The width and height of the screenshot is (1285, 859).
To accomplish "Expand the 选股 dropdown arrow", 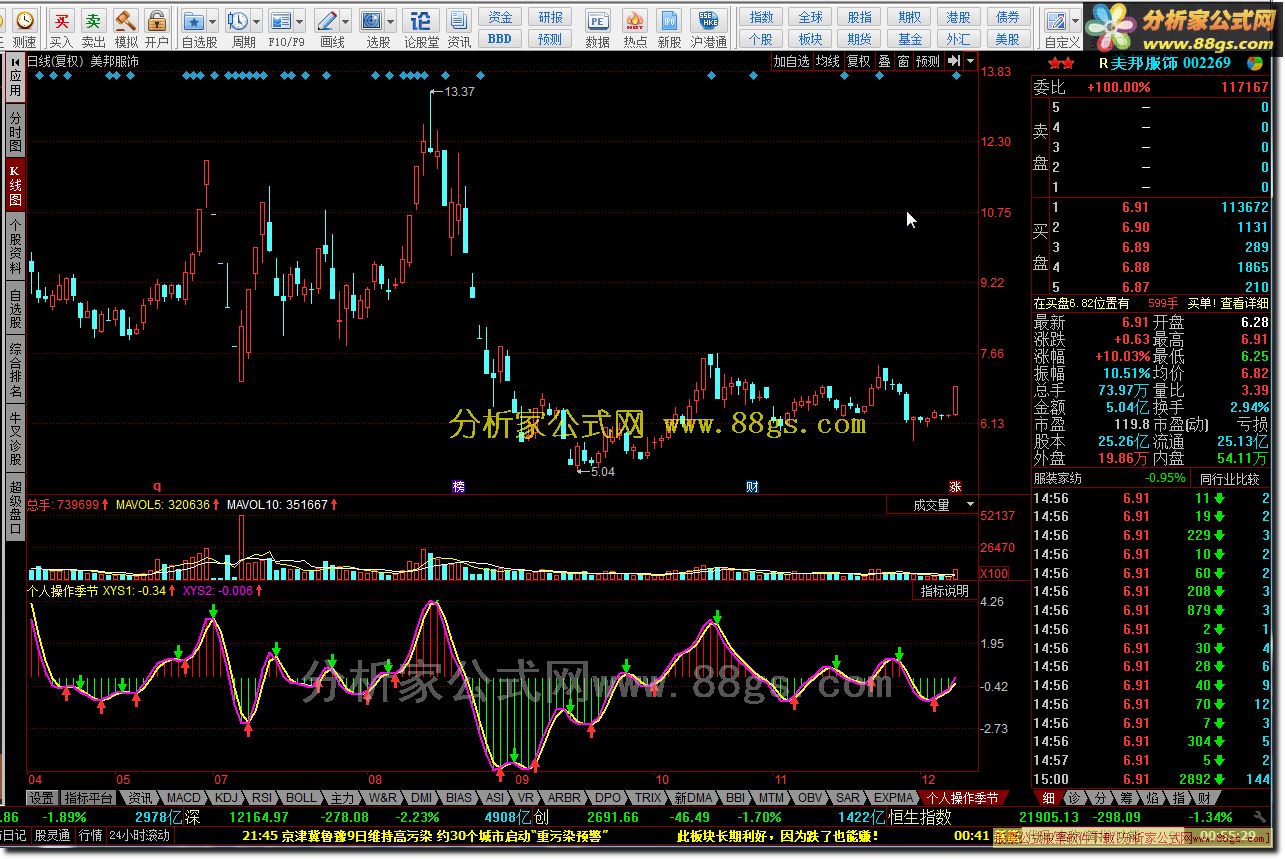I will point(391,20).
